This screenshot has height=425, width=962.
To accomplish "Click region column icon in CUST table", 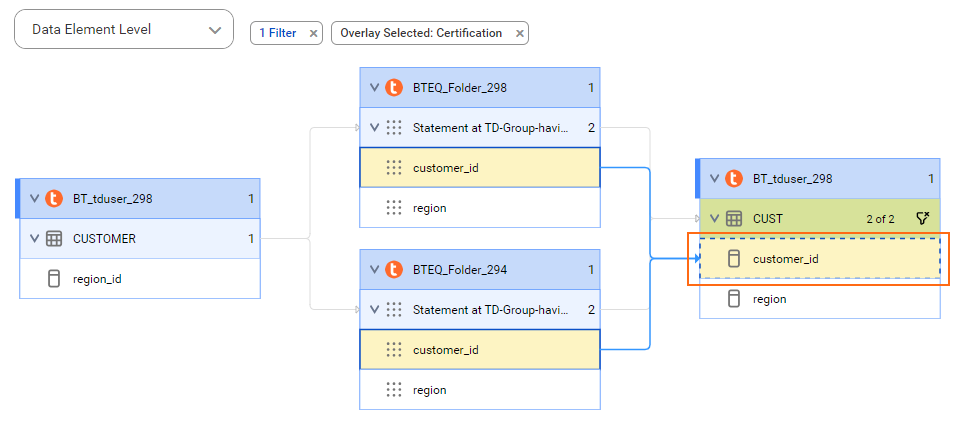I will coord(734,299).
